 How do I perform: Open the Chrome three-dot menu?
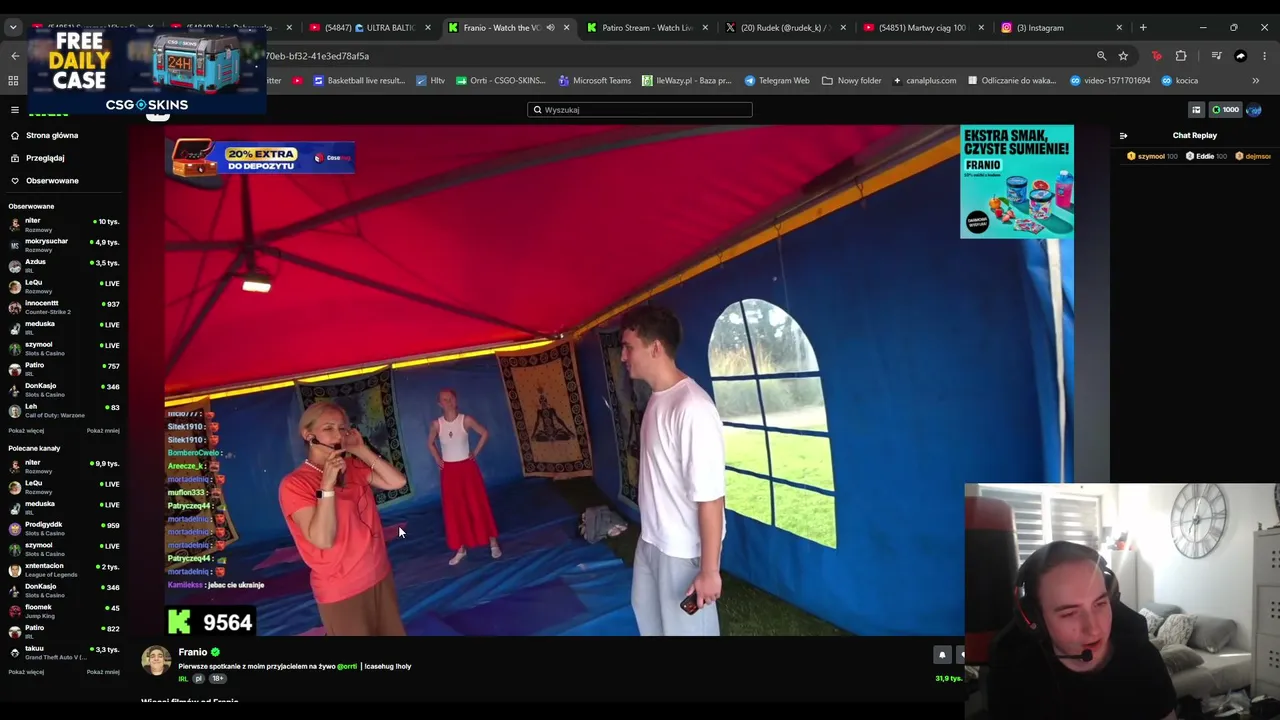[1265, 56]
